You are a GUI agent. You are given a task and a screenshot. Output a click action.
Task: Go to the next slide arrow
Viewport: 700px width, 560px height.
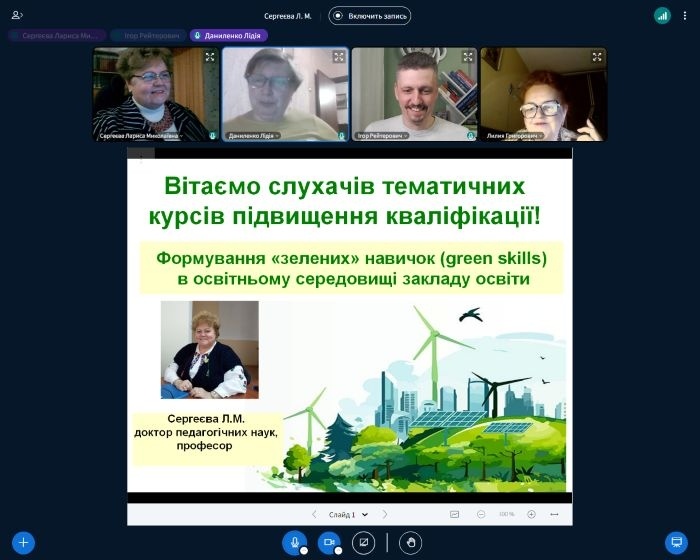click(385, 514)
